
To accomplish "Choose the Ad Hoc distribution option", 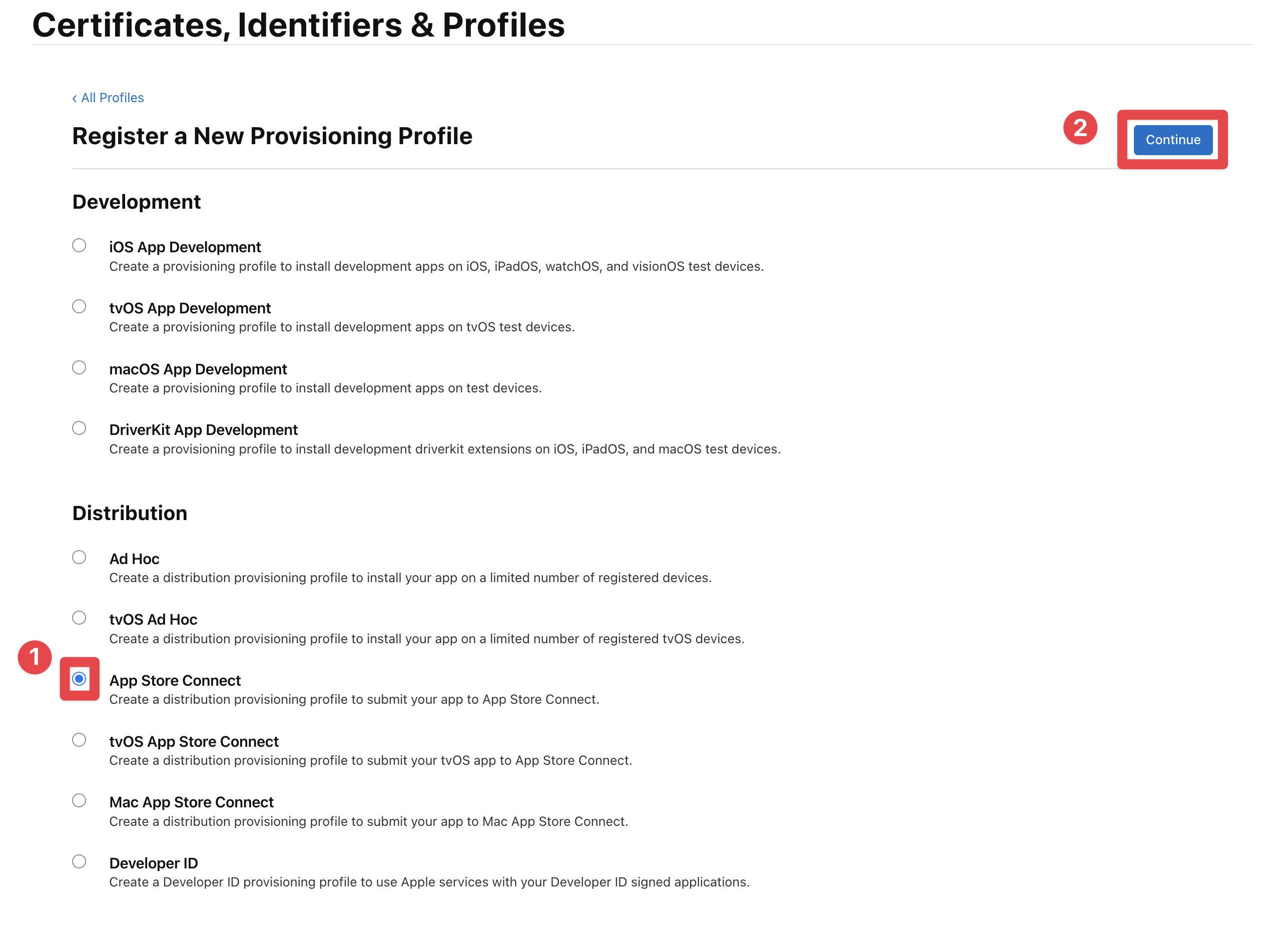I will 80,557.
